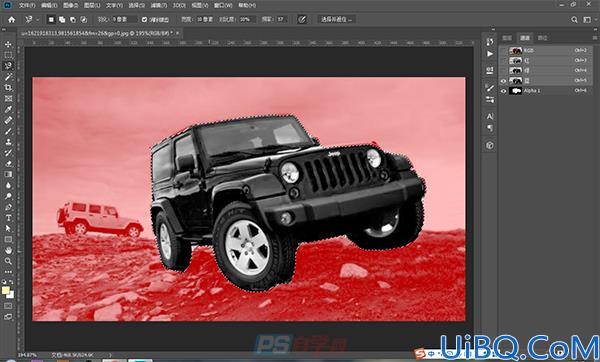Select the Move tool
The width and height of the screenshot is (600, 362).
pyautogui.click(x=8, y=44)
